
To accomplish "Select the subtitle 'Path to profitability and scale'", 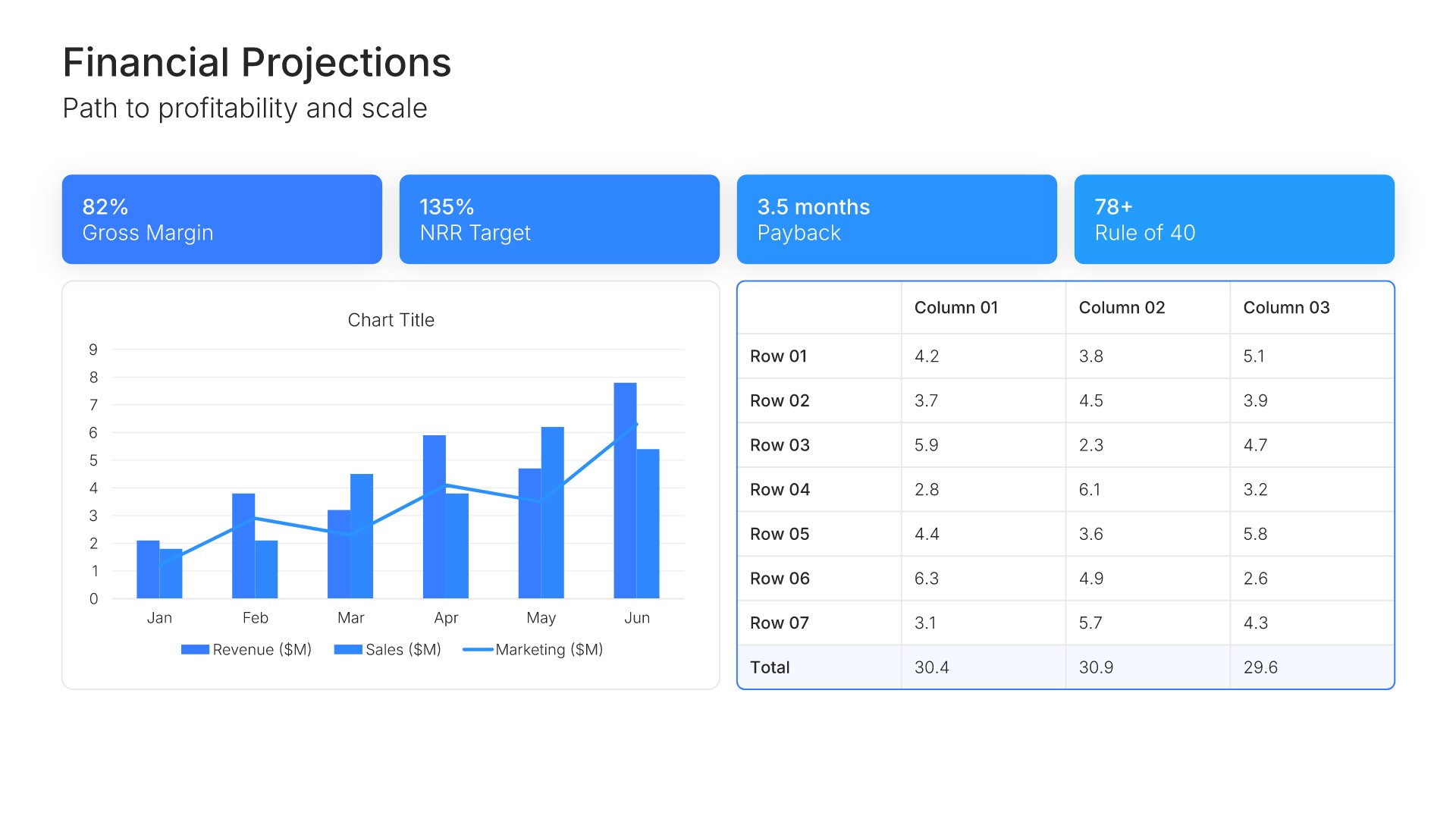I will click(x=244, y=108).
